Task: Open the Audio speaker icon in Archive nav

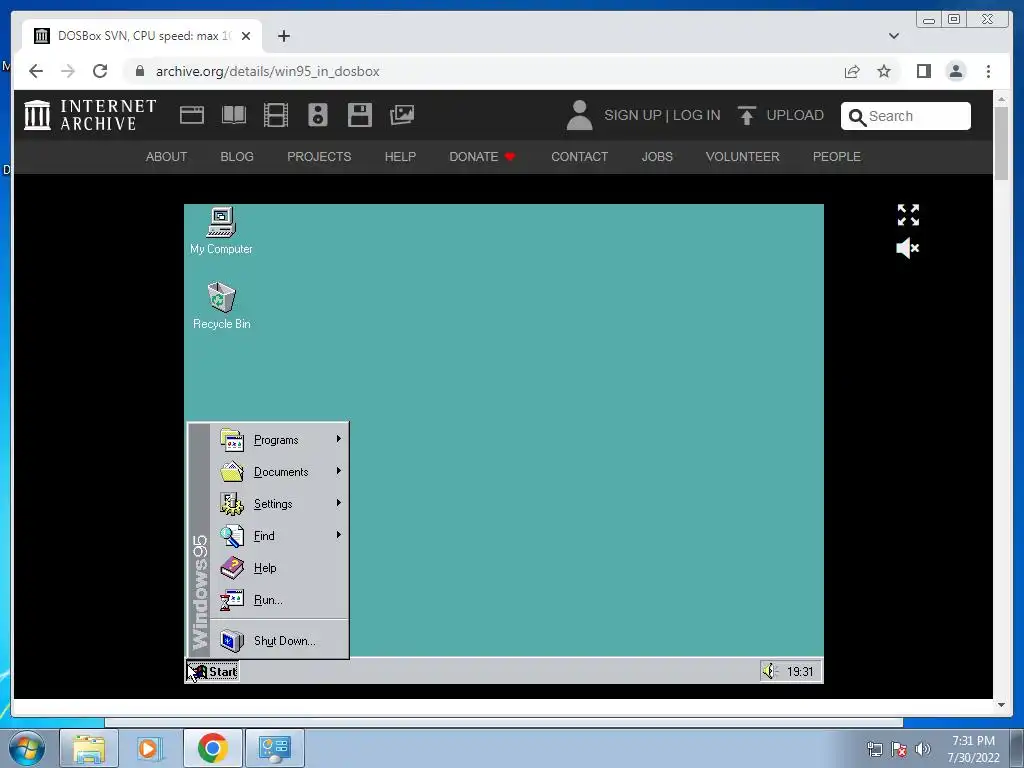Action: click(x=318, y=115)
